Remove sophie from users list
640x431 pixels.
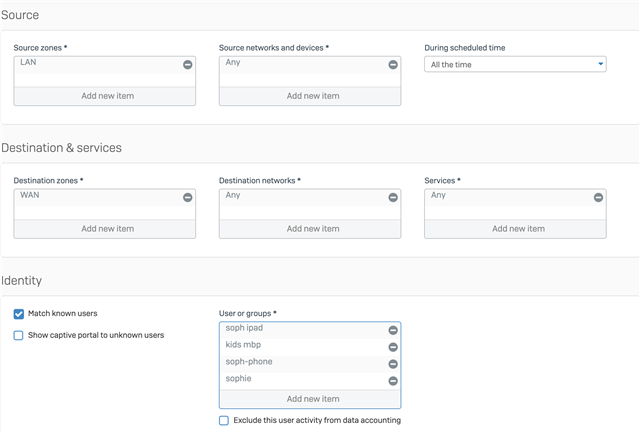(x=393, y=381)
